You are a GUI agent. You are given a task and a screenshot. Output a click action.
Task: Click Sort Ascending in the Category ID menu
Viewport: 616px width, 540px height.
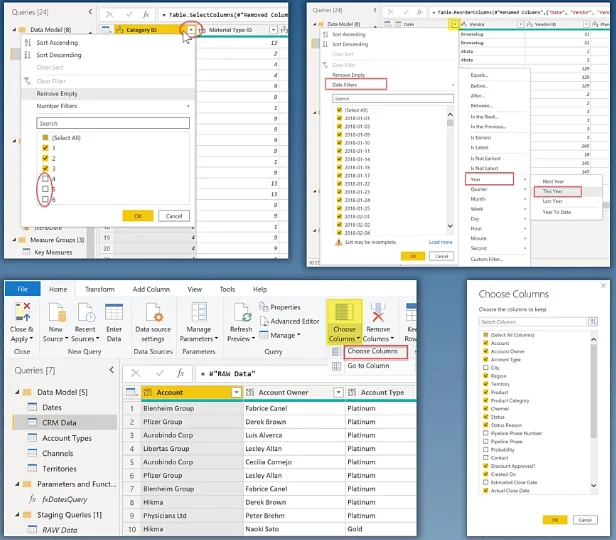click(57, 42)
